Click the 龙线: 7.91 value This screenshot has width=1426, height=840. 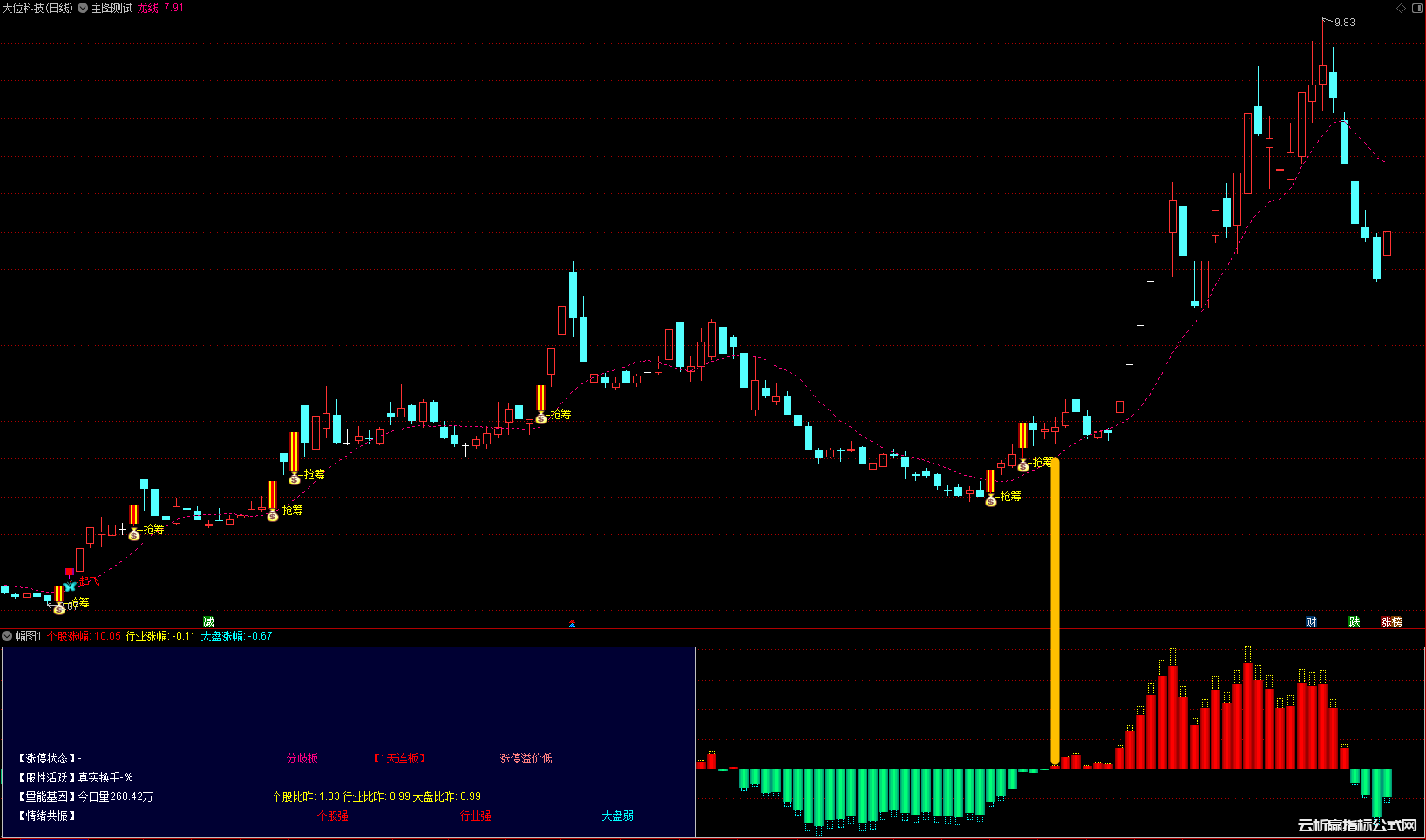[160, 8]
